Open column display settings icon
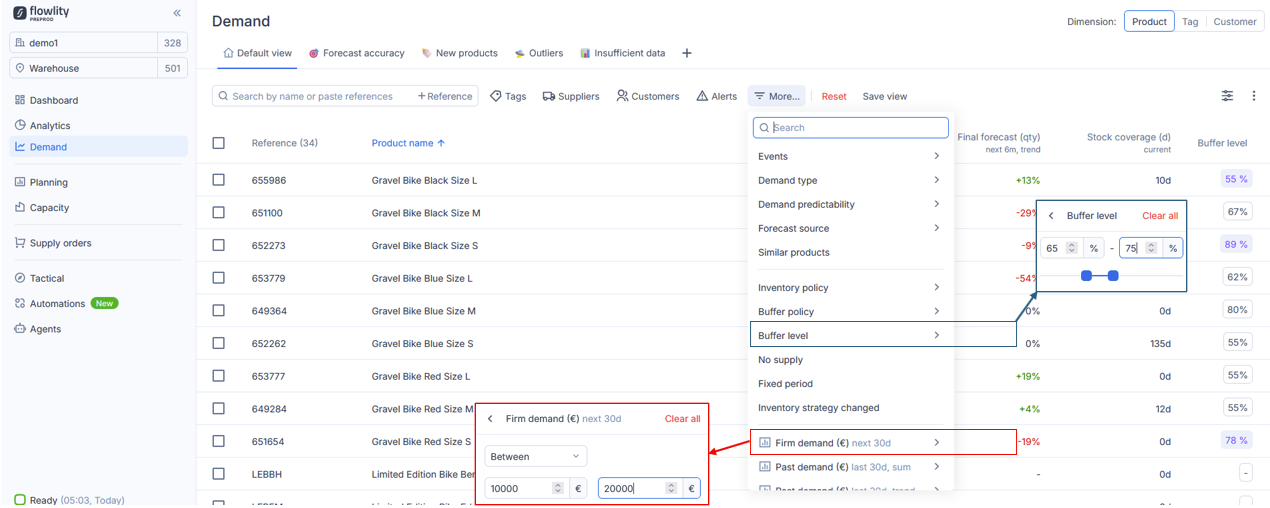Image resolution: width=1270 pixels, height=508 pixels. [x=1227, y=96]
